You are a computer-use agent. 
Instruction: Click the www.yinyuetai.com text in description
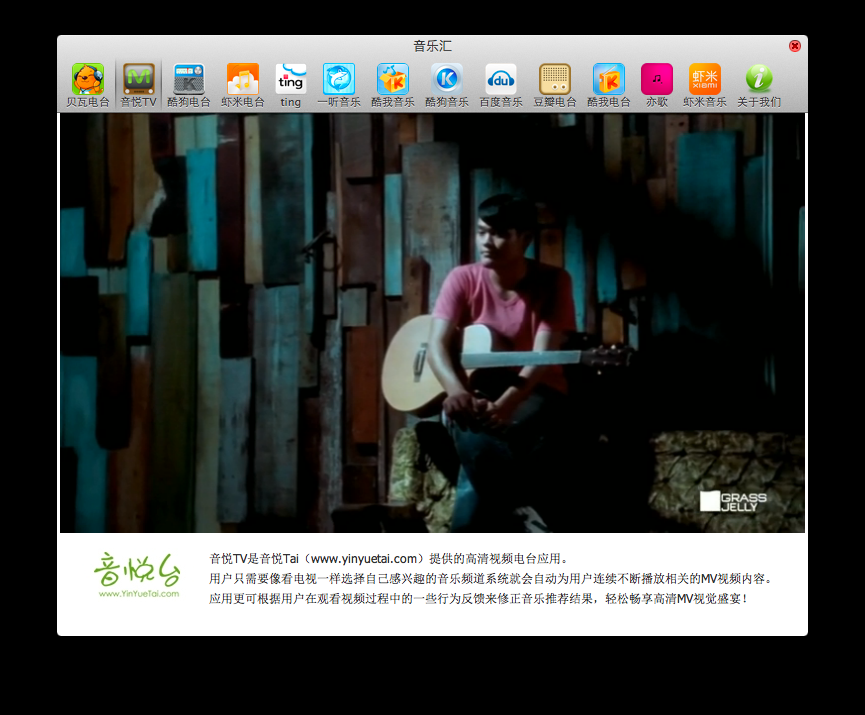(364, 559)
